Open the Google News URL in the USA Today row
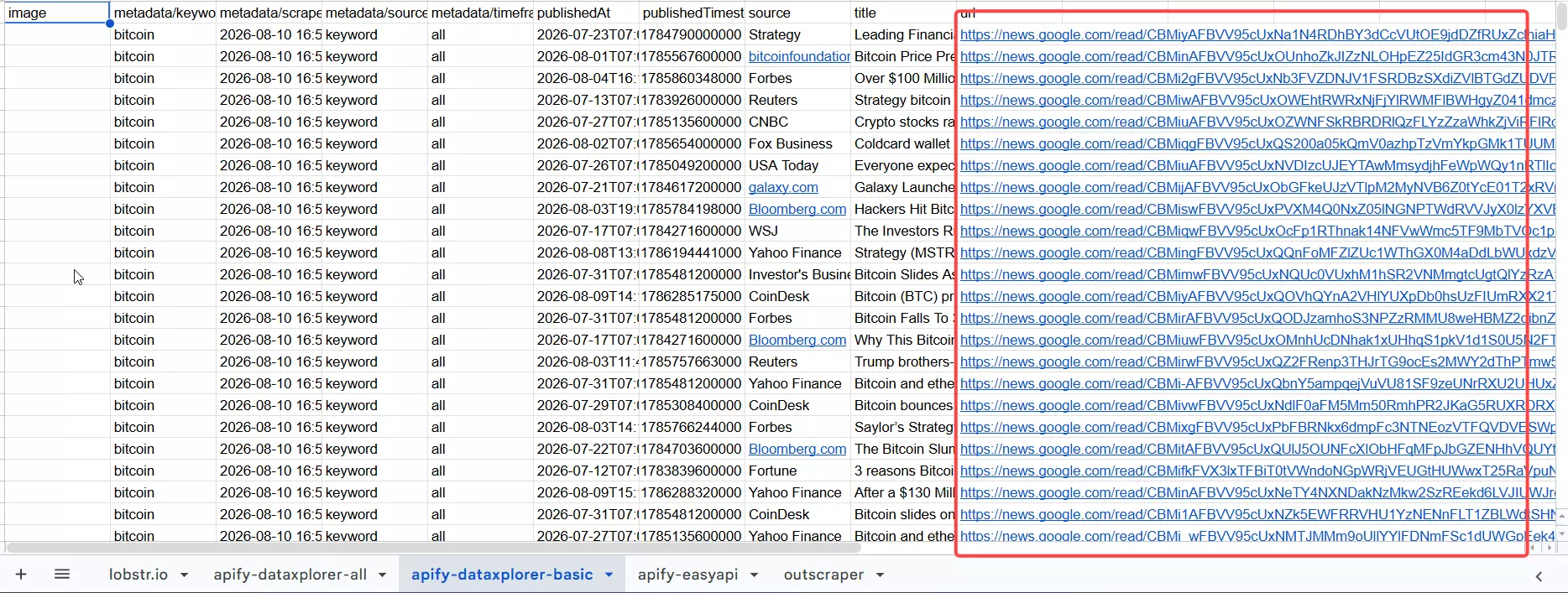This screenshot has height=593, width=1568. pyautogui.click(x=1257, y=165)
